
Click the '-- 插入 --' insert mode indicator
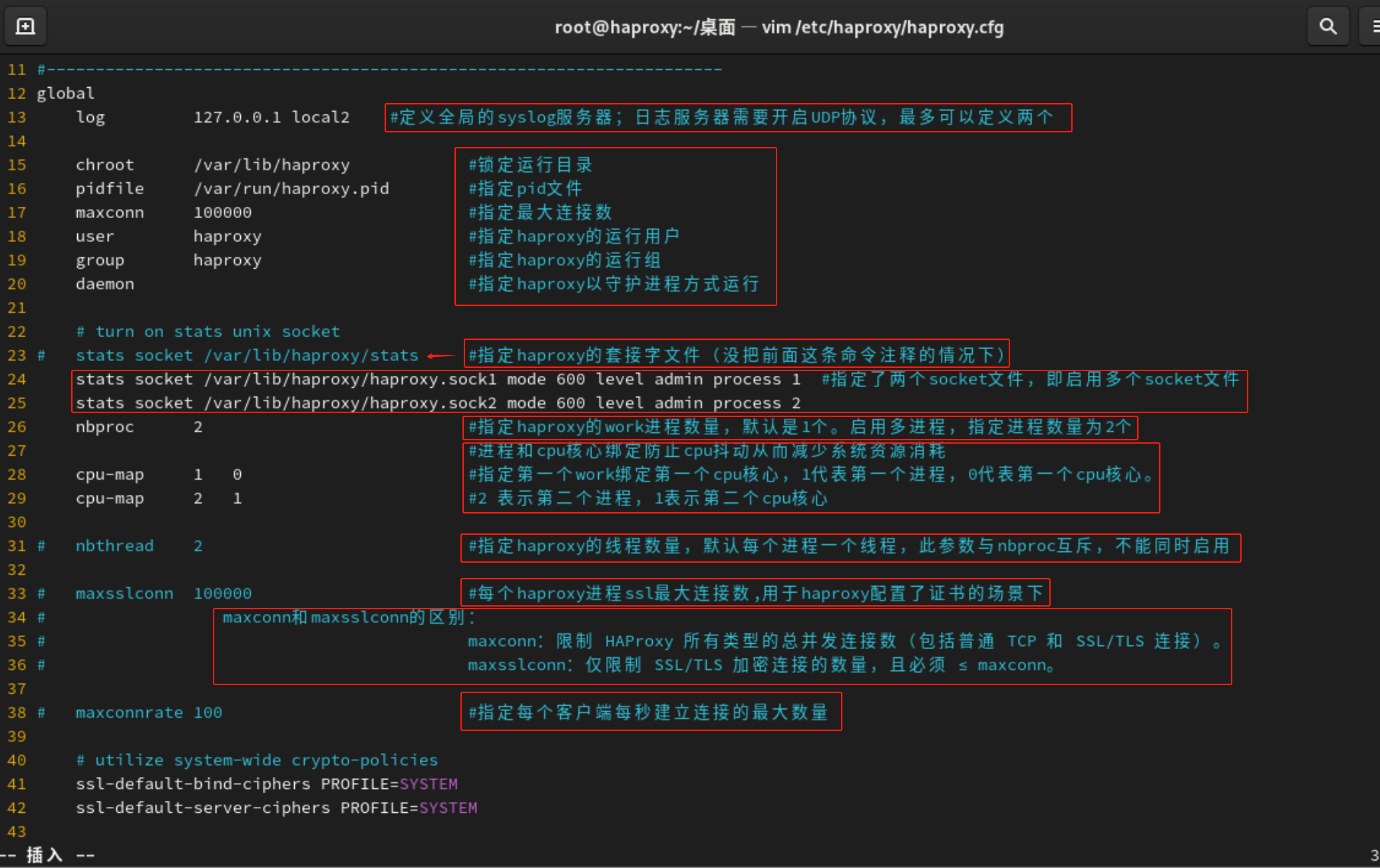click(x=47, y=855)
